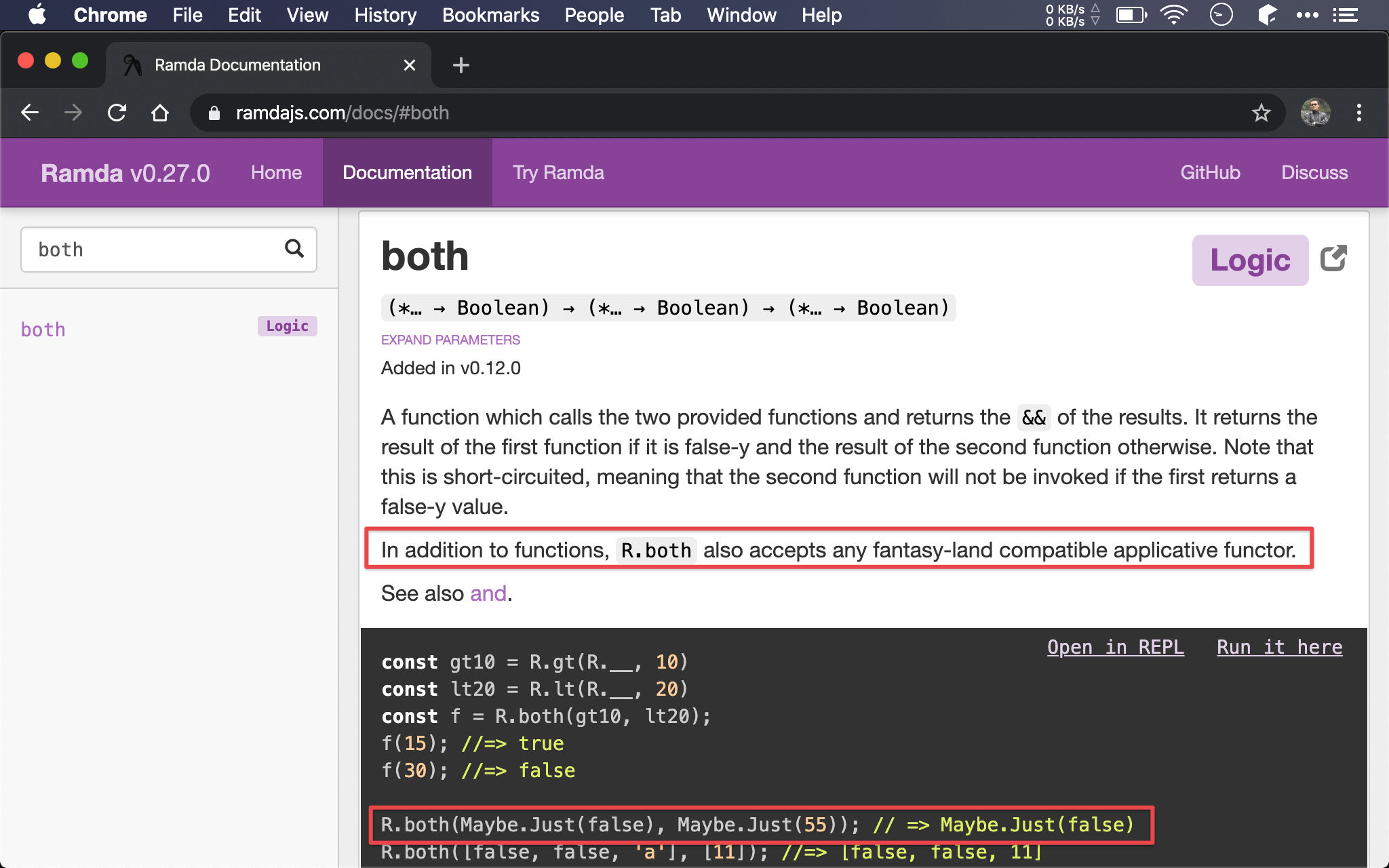Image resolution: width=1389 pixels, height=868 pixels.
Task: Click the R.both inline code snippet
Action: coord(656,550)
